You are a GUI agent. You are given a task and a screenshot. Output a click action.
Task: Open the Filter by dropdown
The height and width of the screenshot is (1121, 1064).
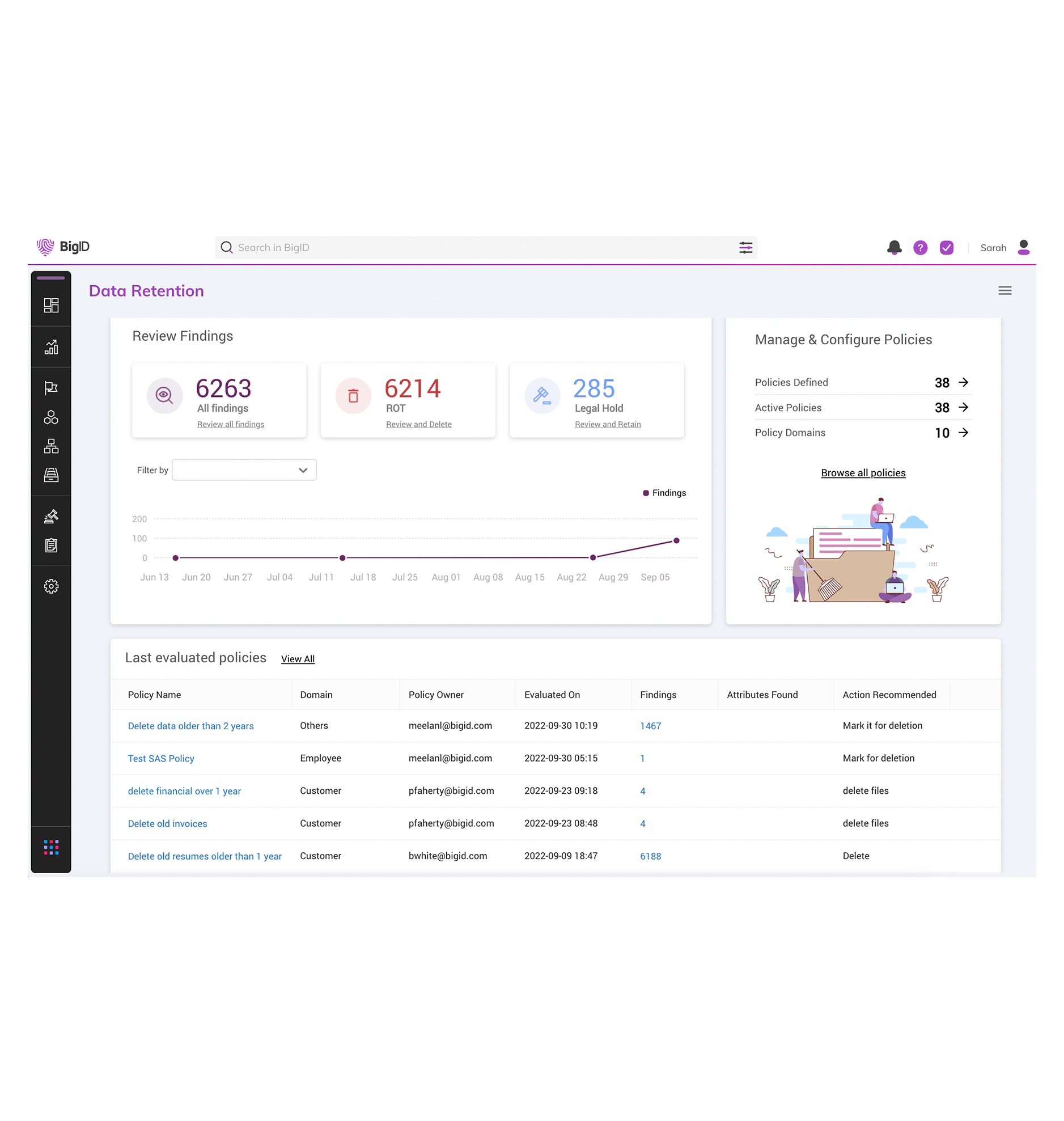point(244,470)
